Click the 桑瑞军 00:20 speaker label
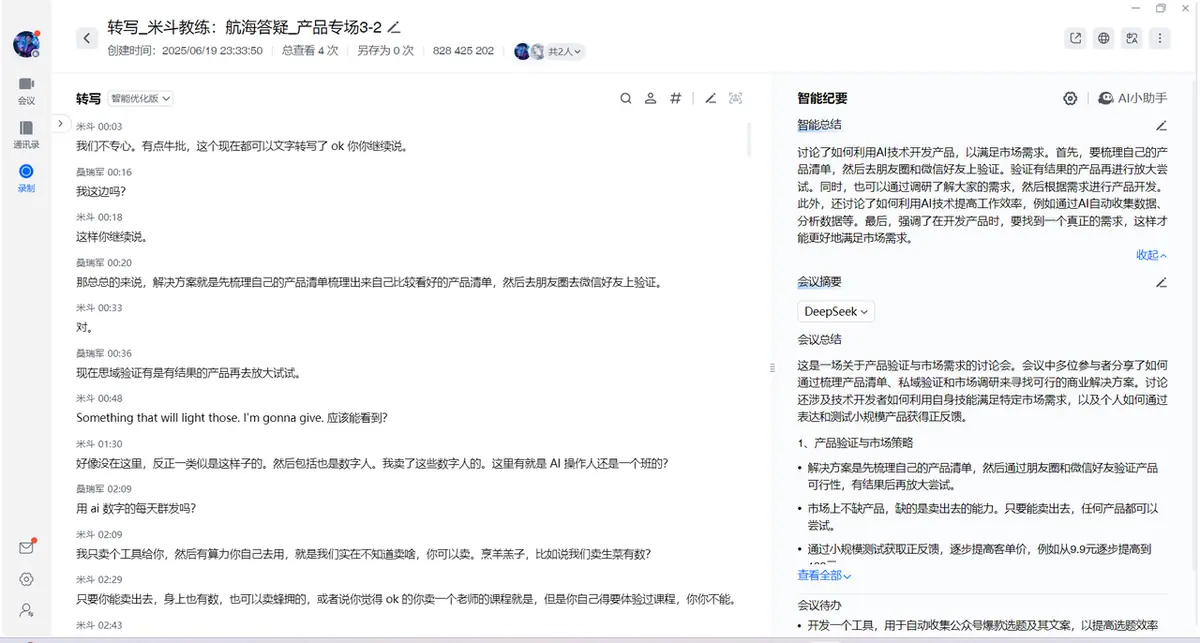1200x643 pixels. (x=104, y=262)
